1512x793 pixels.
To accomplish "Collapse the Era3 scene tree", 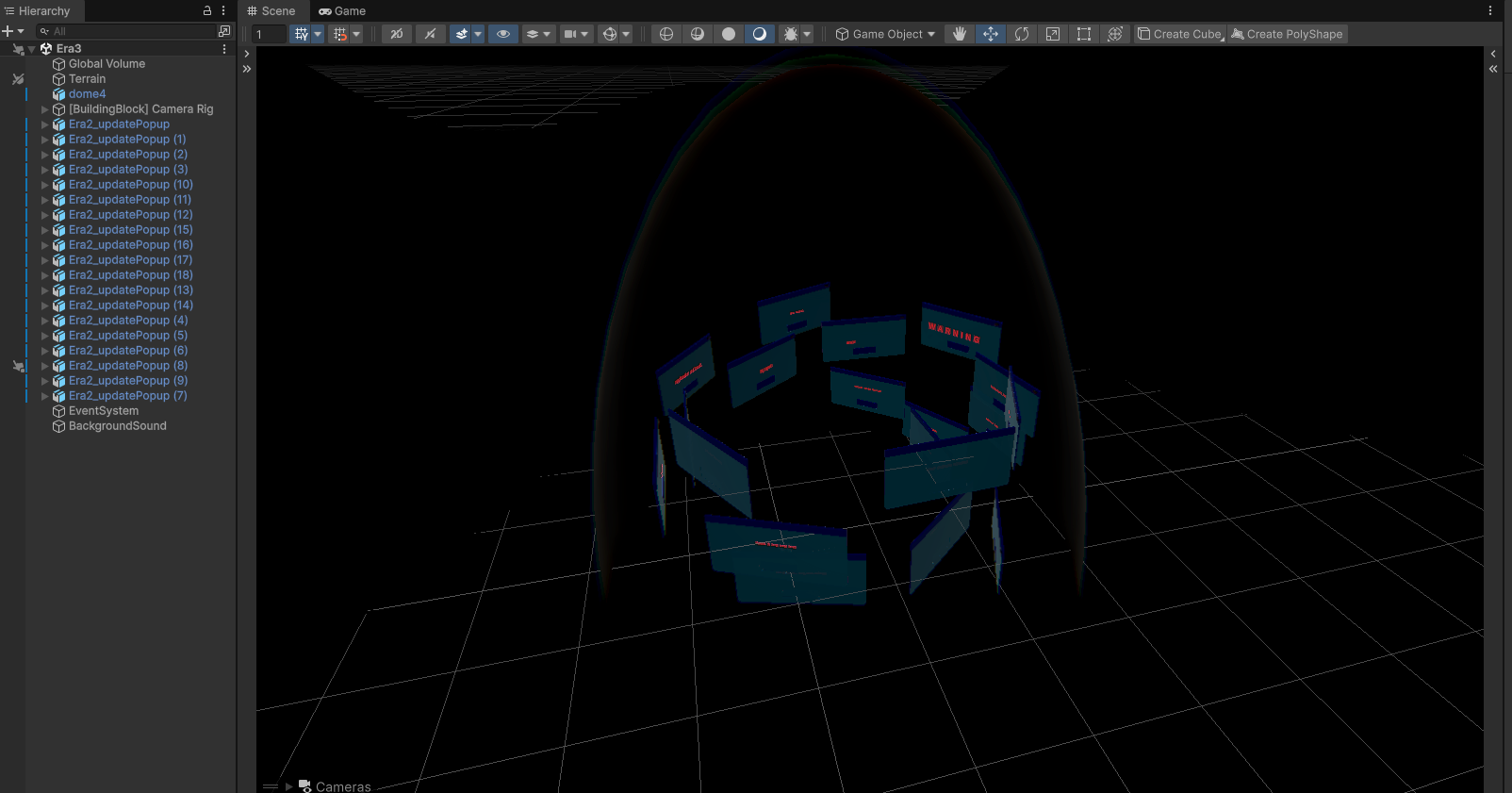I will [32, 49].
